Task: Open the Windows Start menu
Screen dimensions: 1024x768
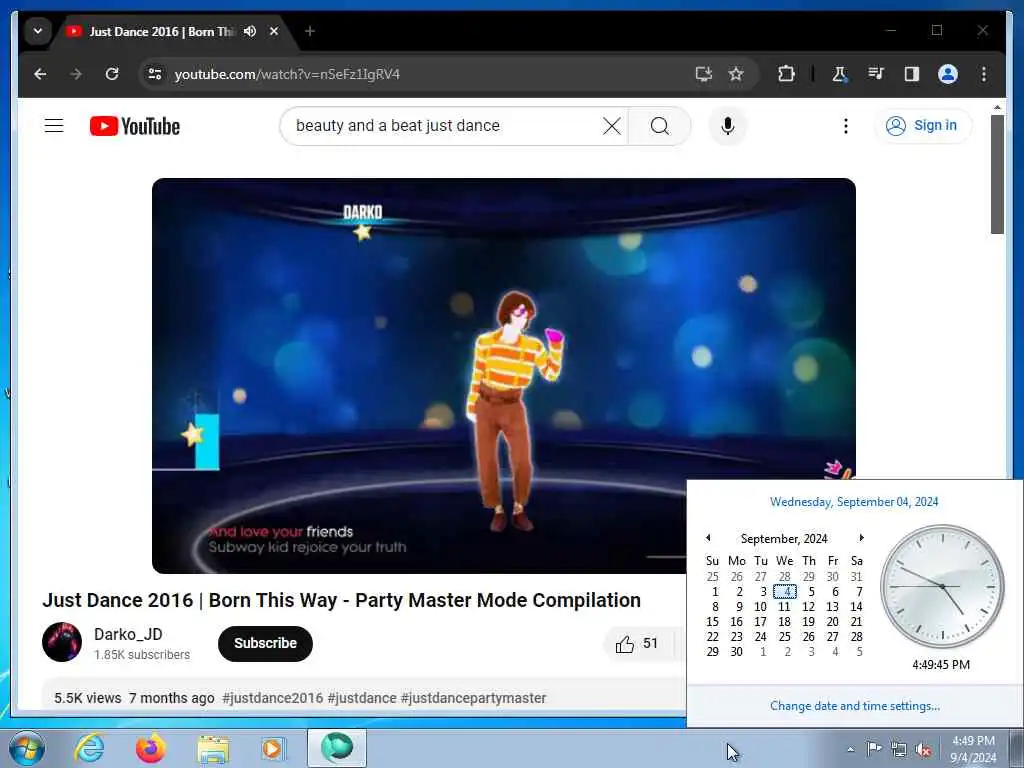Action: tap(26, 748)
